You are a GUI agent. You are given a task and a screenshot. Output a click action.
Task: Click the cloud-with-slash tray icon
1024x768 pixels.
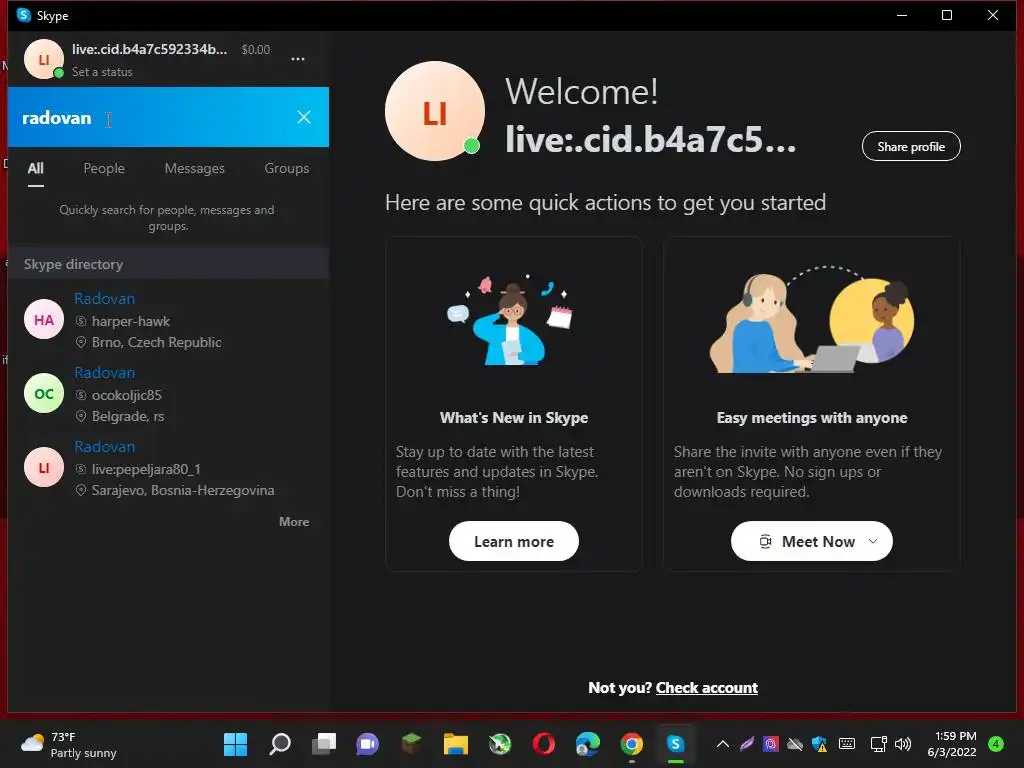pyautogui.click(x=795, y=744)
